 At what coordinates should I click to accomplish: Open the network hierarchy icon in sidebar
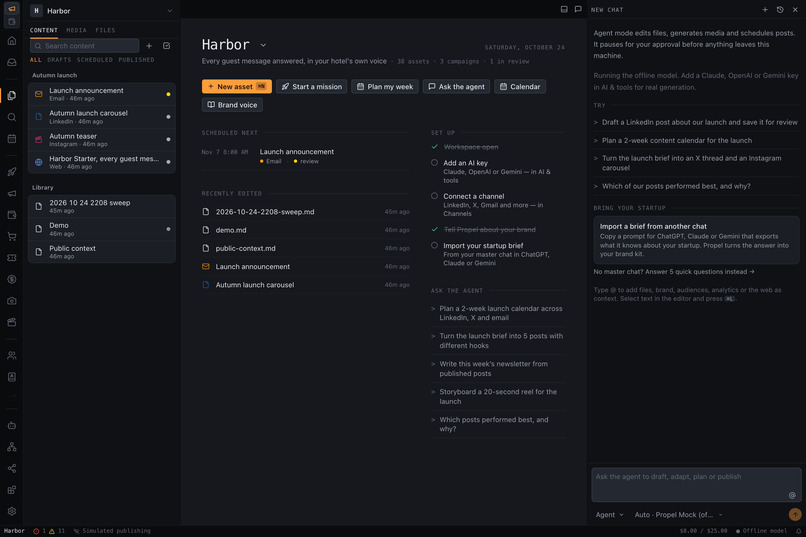pos(12,447)
